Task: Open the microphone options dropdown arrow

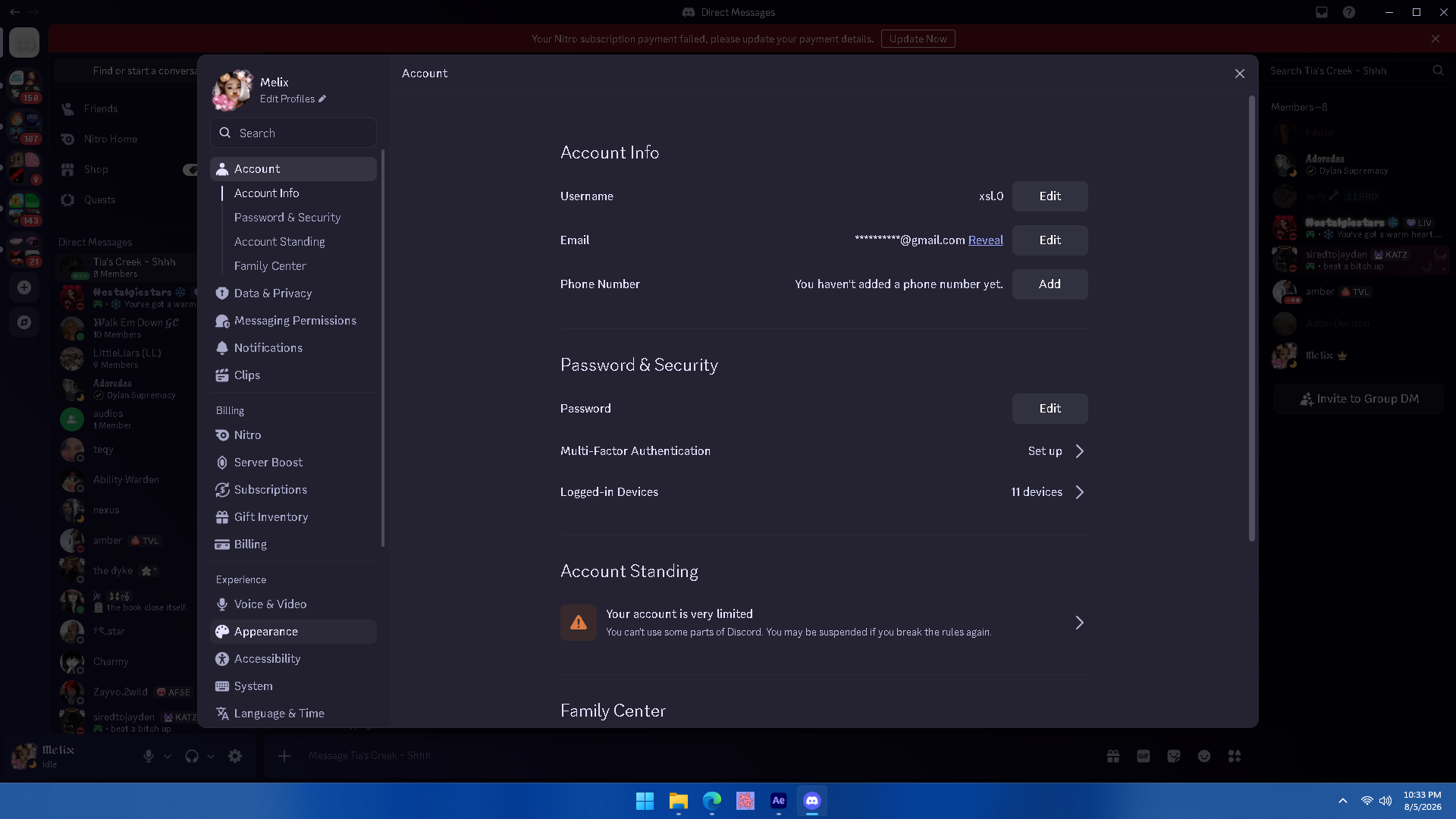Action: (168, 756)
